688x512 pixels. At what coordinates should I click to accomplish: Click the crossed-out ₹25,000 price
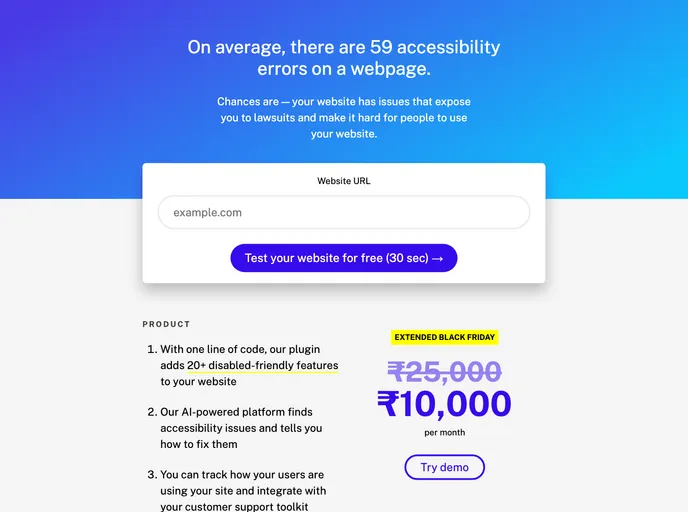(x=444, y=372)
